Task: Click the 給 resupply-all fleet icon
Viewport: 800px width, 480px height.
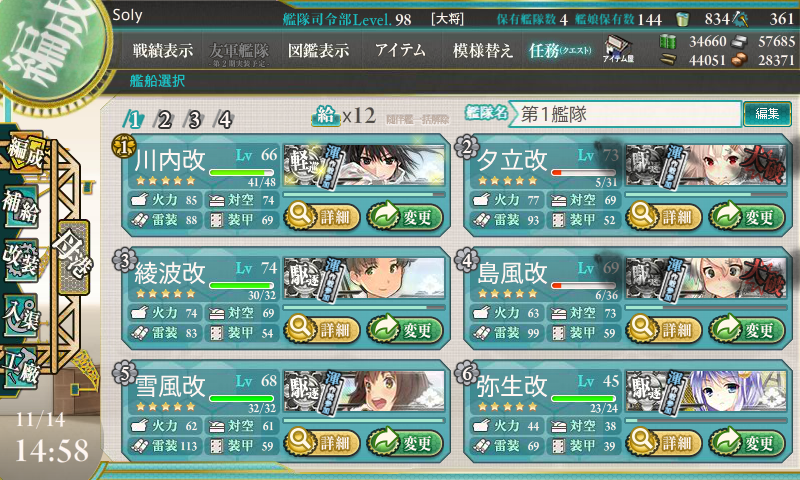Action: (326, 116)
